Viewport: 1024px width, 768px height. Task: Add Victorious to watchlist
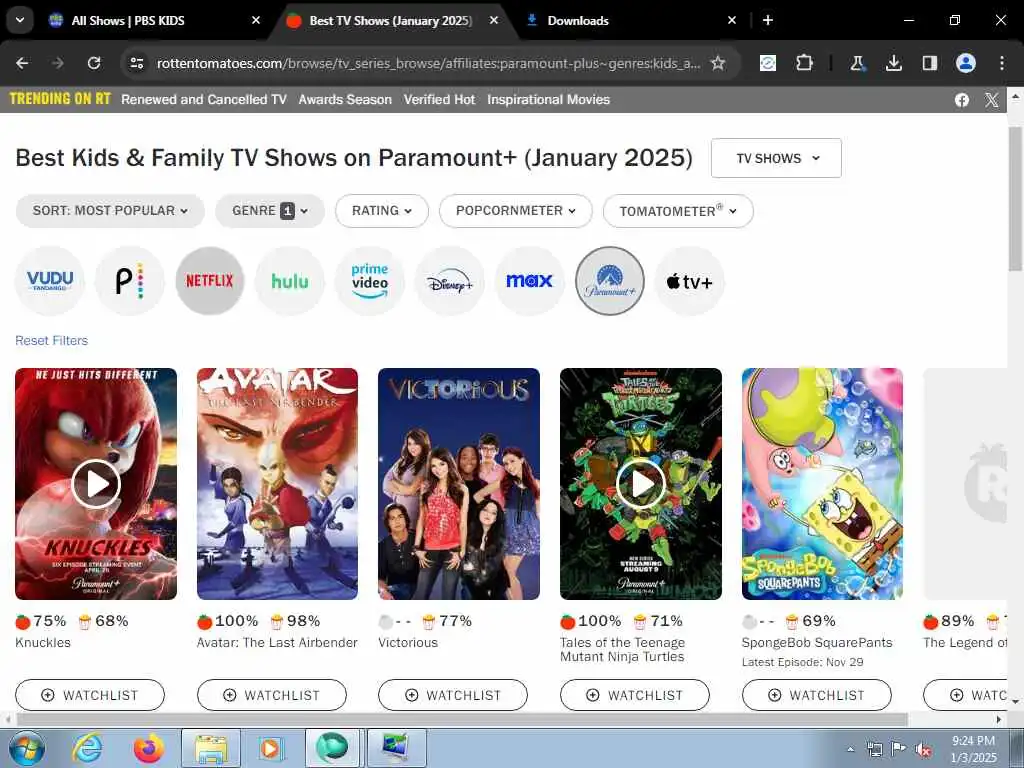[x=453, y=695]
